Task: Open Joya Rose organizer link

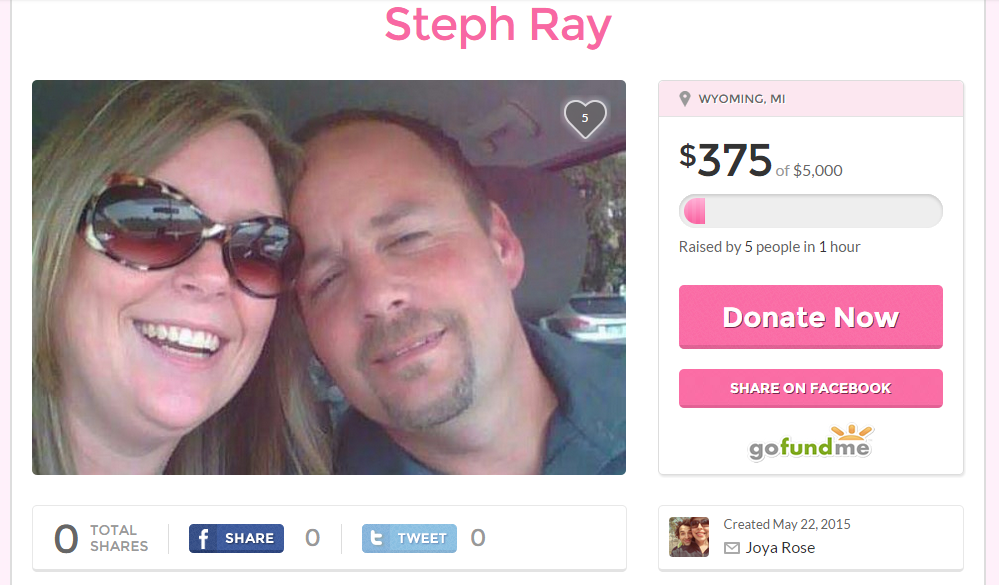Action: 780,548
